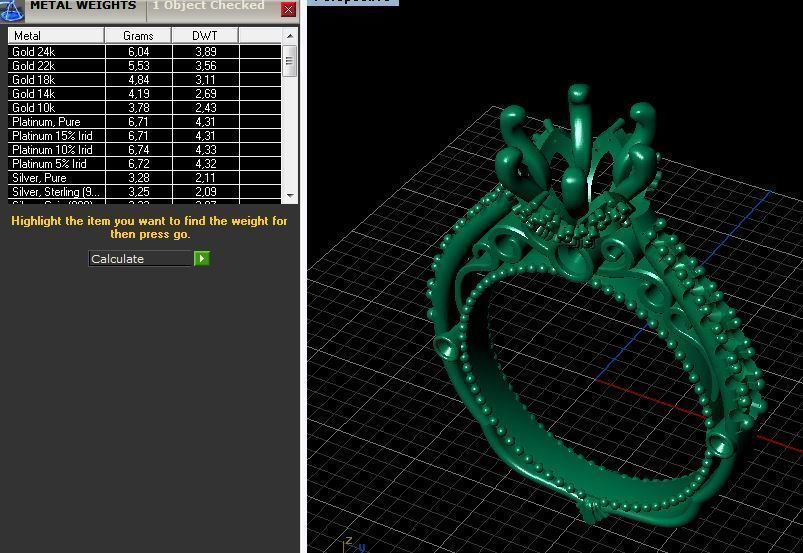The image size is (803, 553).
Task: Click the Perspective viewport label
Action: coord(353,2)
